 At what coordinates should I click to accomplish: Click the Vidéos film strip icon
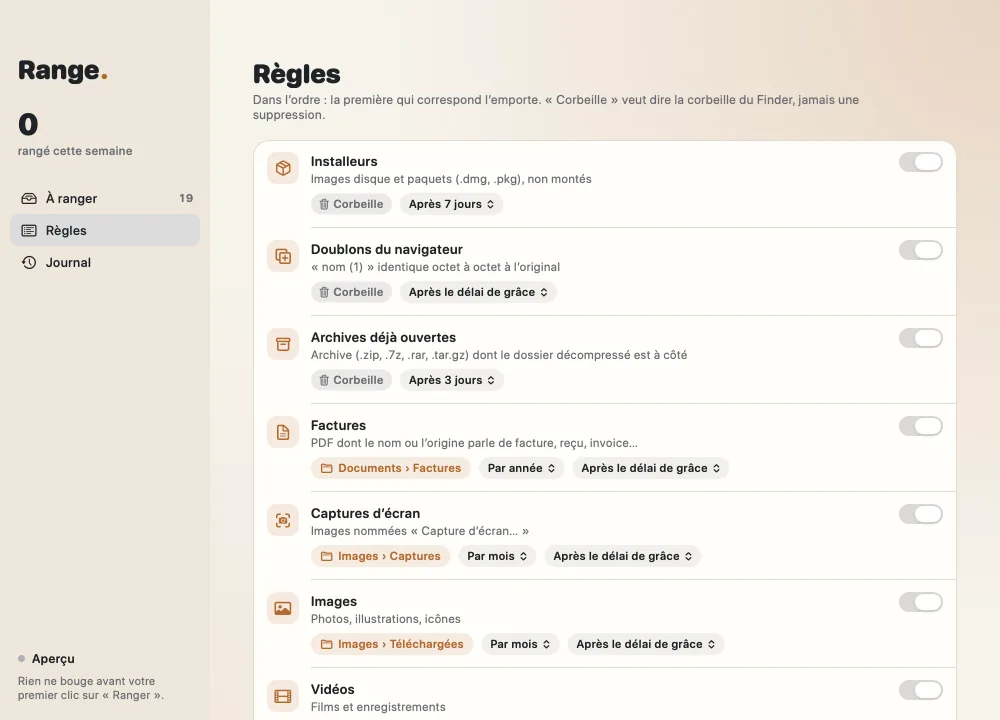pyautogui.click(x=283, y=696)
